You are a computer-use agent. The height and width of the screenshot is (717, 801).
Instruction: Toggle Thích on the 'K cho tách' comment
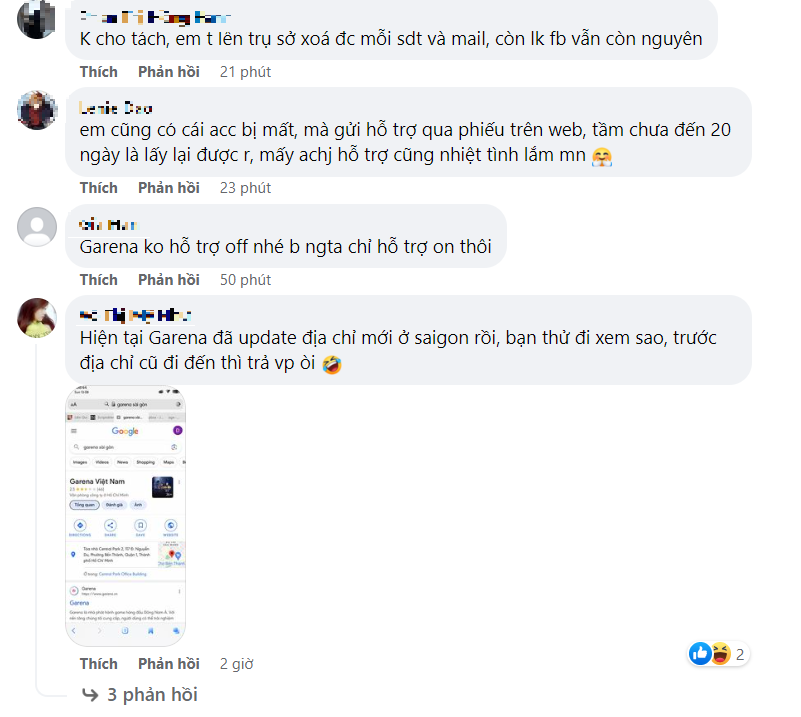tap(98, 72)
